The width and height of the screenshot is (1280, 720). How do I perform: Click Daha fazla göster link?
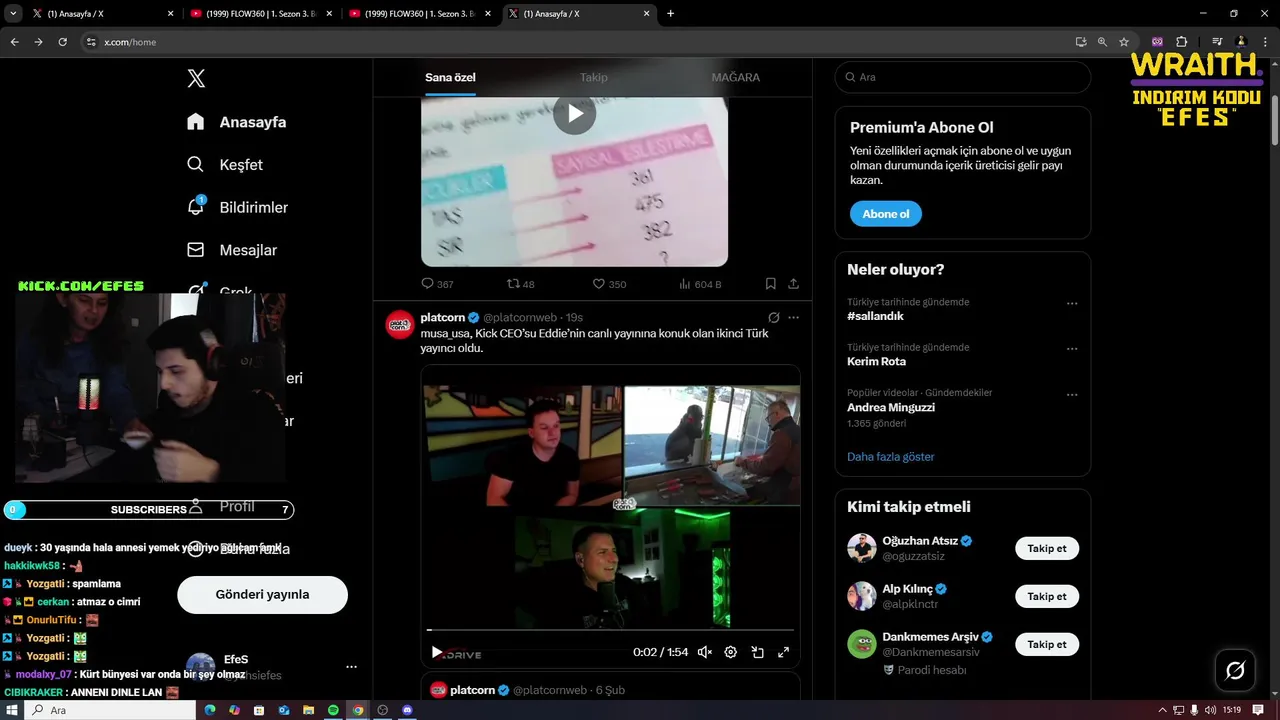click(890, 456)
